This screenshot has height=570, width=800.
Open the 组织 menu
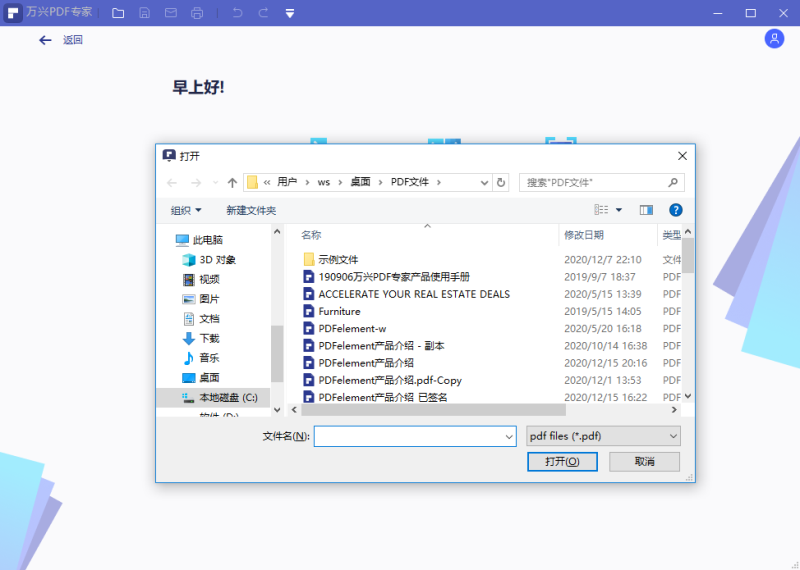[x=186, y=210]
